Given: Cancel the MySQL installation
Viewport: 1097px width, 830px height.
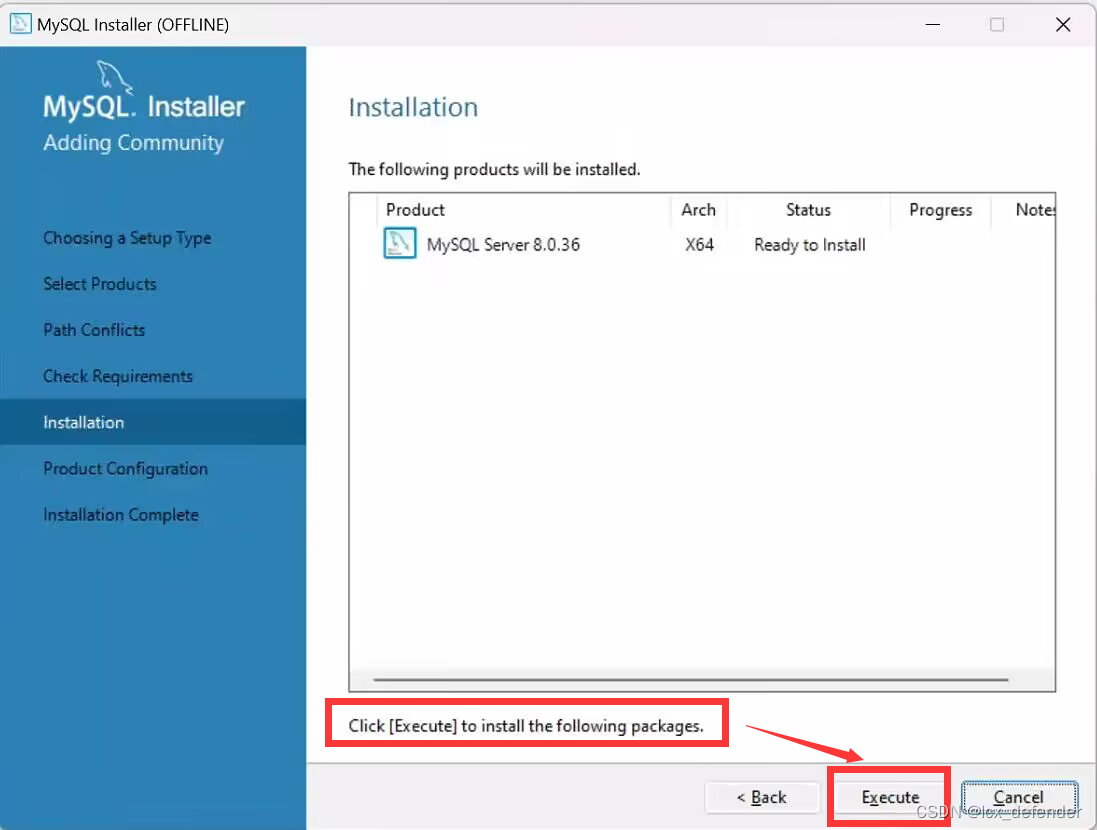Looking at the screenshot, I should [1019, 797].
